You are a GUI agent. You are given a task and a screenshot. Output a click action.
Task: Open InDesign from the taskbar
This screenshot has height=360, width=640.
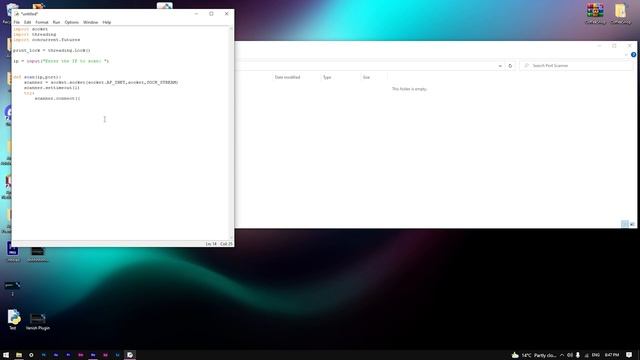coord(105,355)
